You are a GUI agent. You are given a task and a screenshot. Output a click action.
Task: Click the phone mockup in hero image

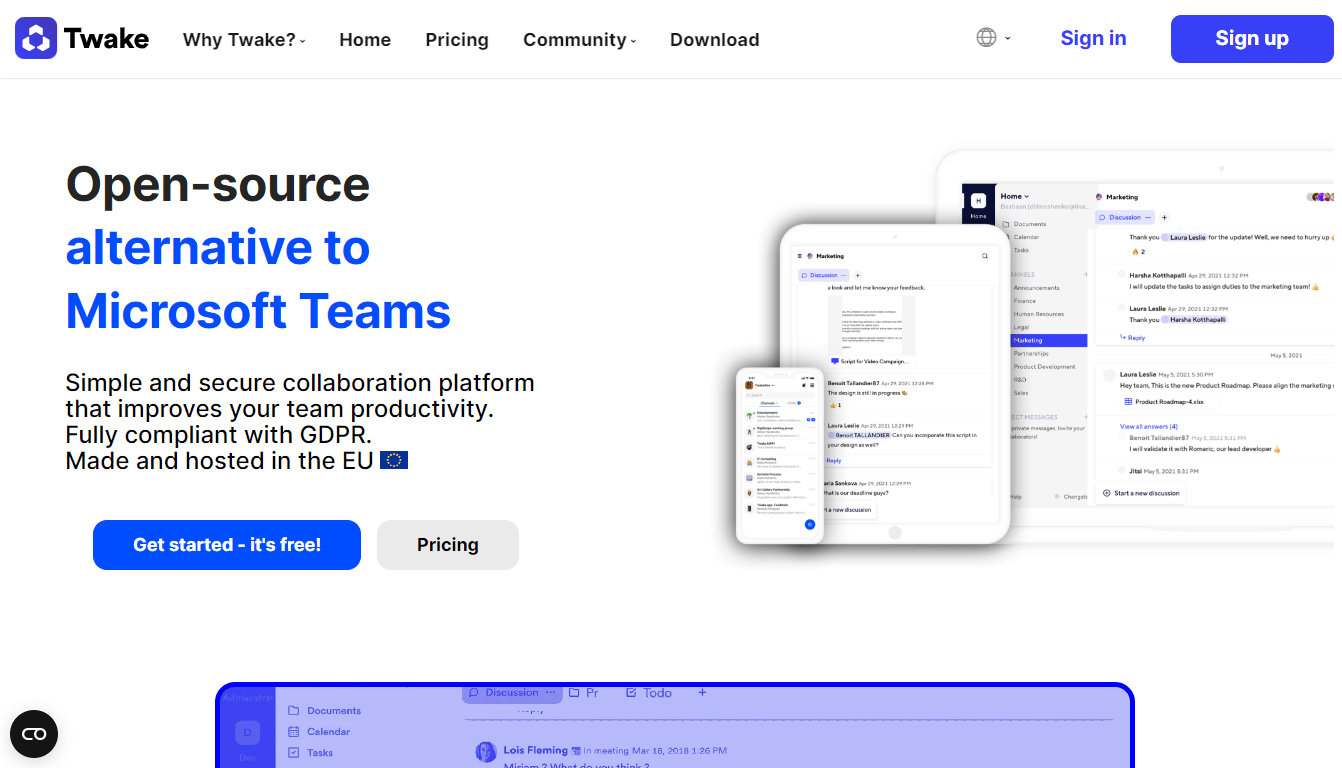[x=780, y=455]
